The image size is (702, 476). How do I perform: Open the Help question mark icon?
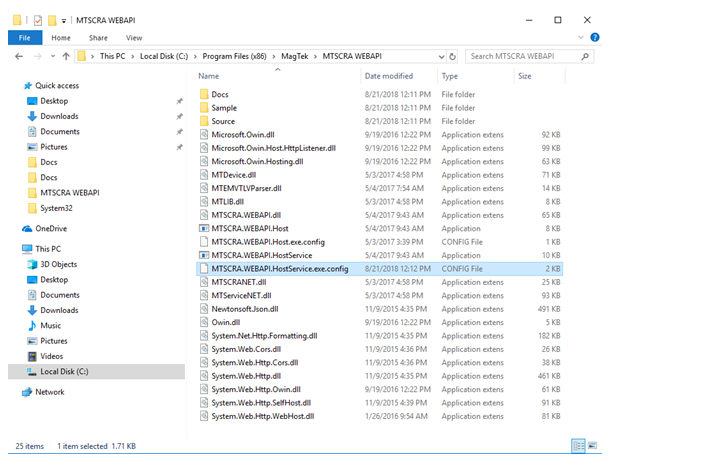pos(595,37)
